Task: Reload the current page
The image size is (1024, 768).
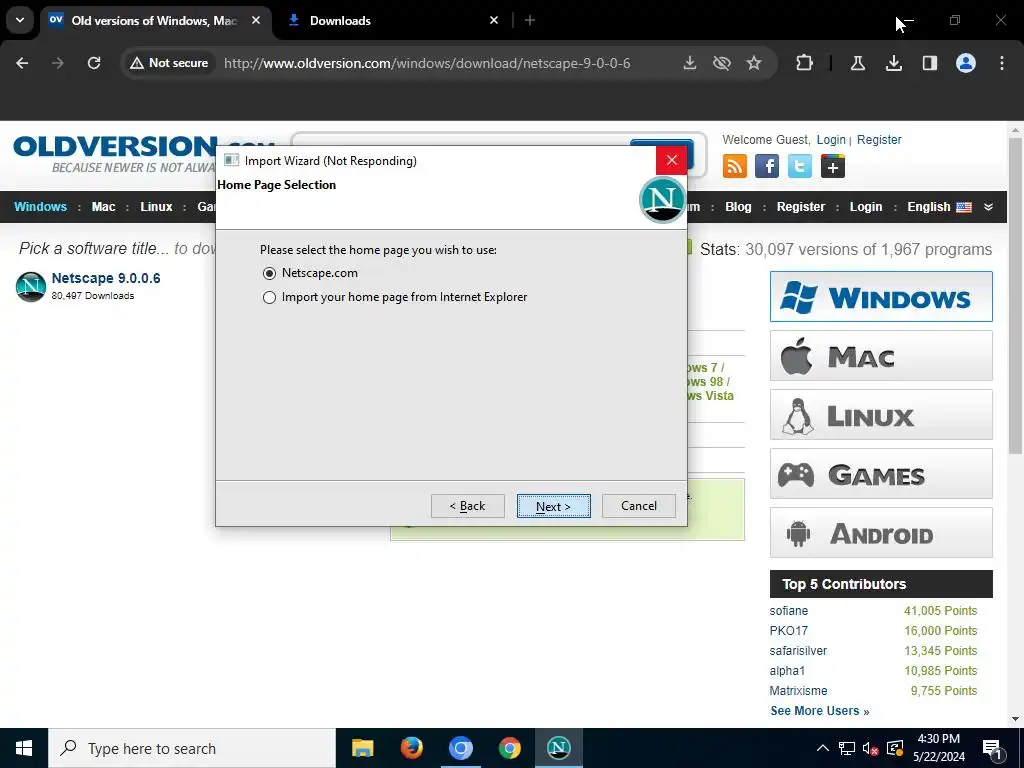Action: pos(94,63)
